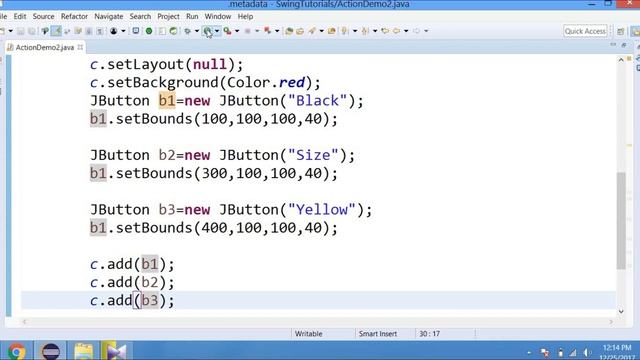Open the Debug dropdown arrow

pos(197,31)
